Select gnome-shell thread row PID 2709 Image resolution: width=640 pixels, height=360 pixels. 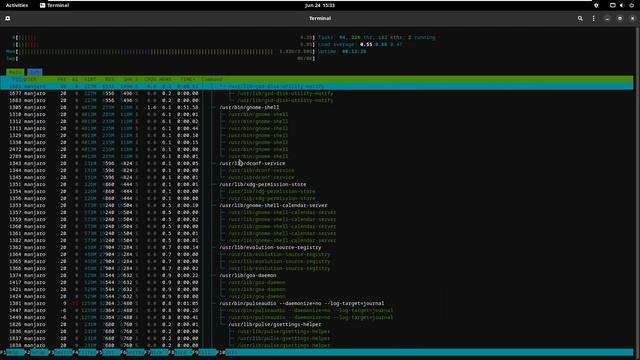317,156
